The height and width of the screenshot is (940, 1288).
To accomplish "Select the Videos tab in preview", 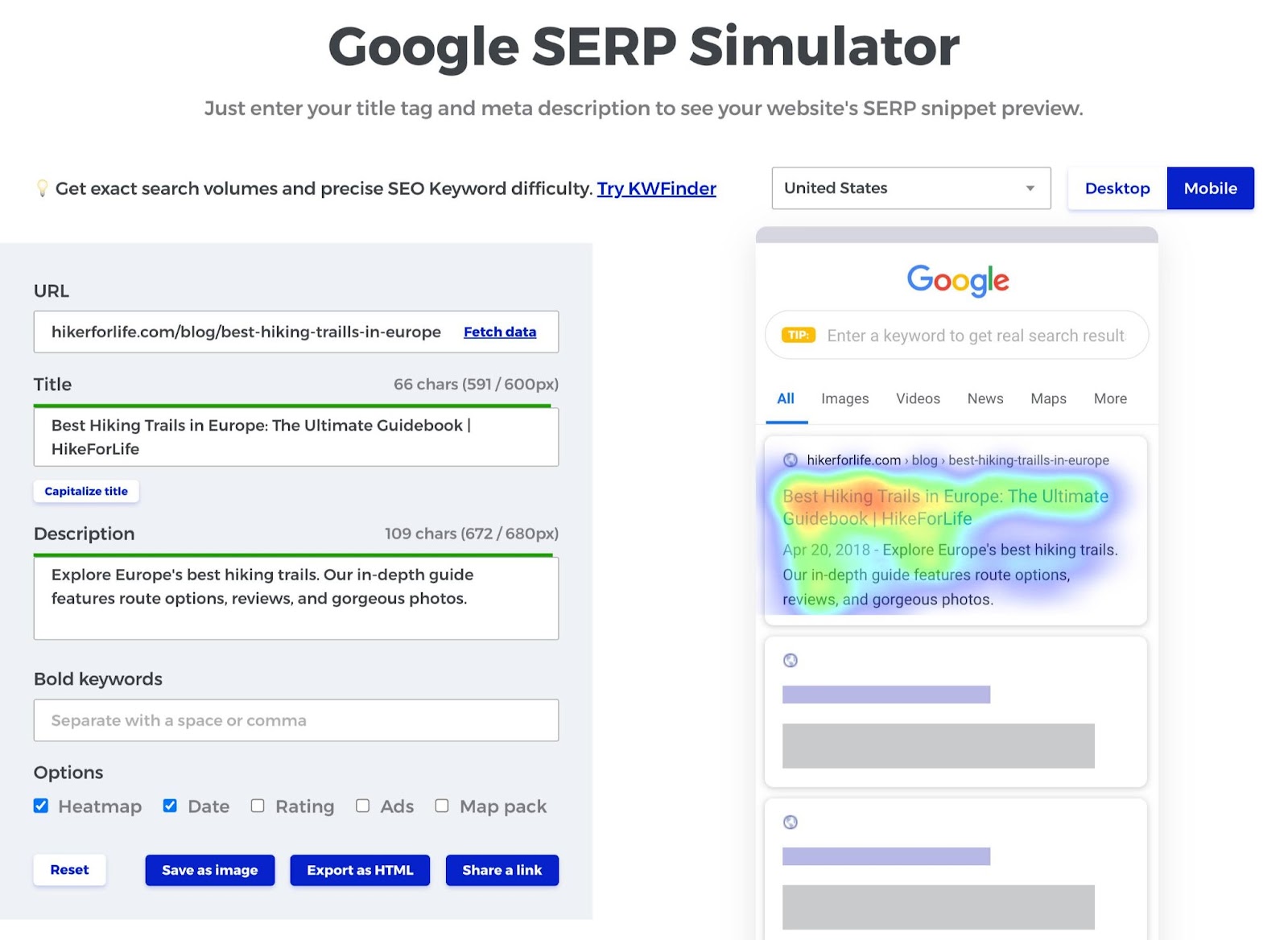I will [919, 398].
